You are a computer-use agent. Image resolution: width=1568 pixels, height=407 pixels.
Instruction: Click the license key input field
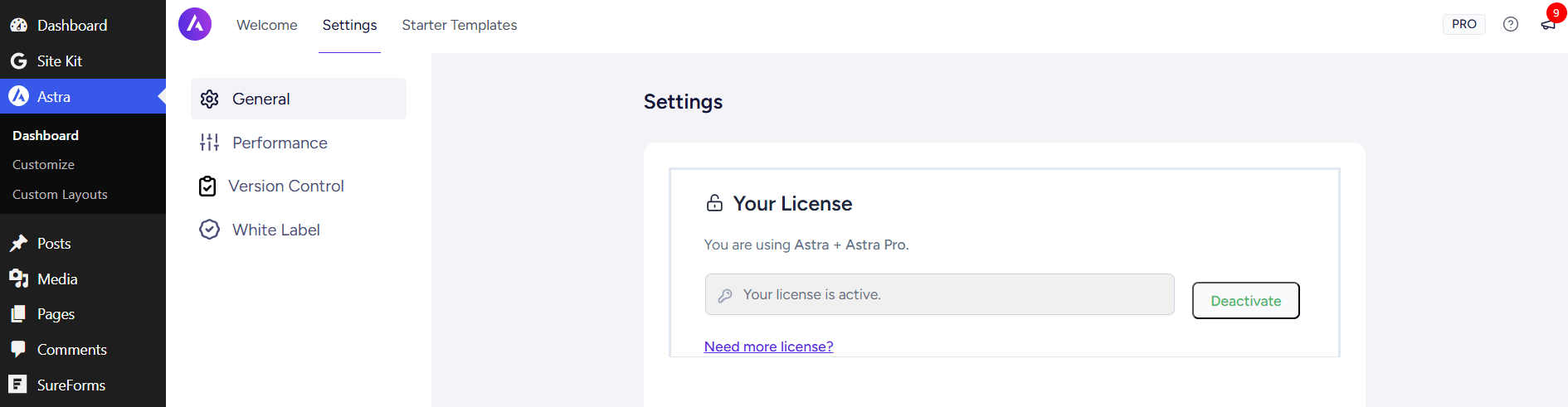[939, 294]
